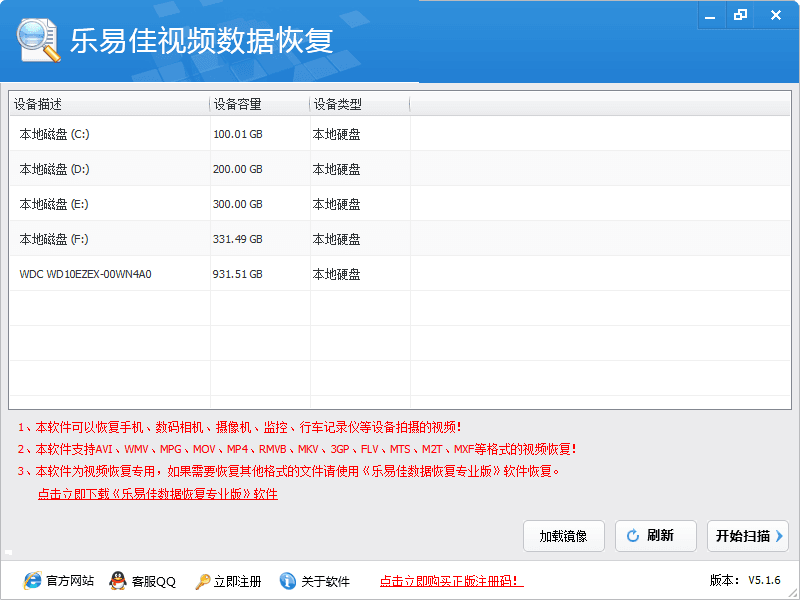
Task: Close the video recovery window
Action: 776,15
